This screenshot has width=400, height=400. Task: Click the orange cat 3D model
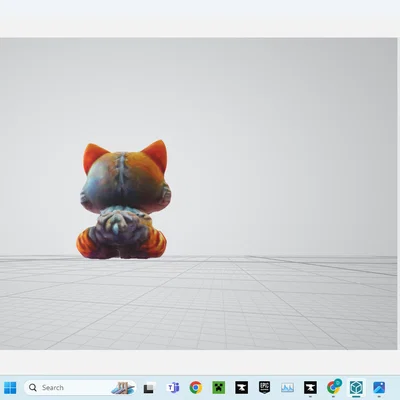tap(124, 200)
